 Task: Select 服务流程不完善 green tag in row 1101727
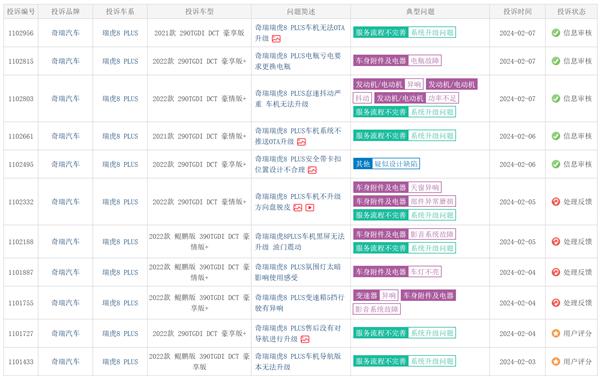(381, 333)
